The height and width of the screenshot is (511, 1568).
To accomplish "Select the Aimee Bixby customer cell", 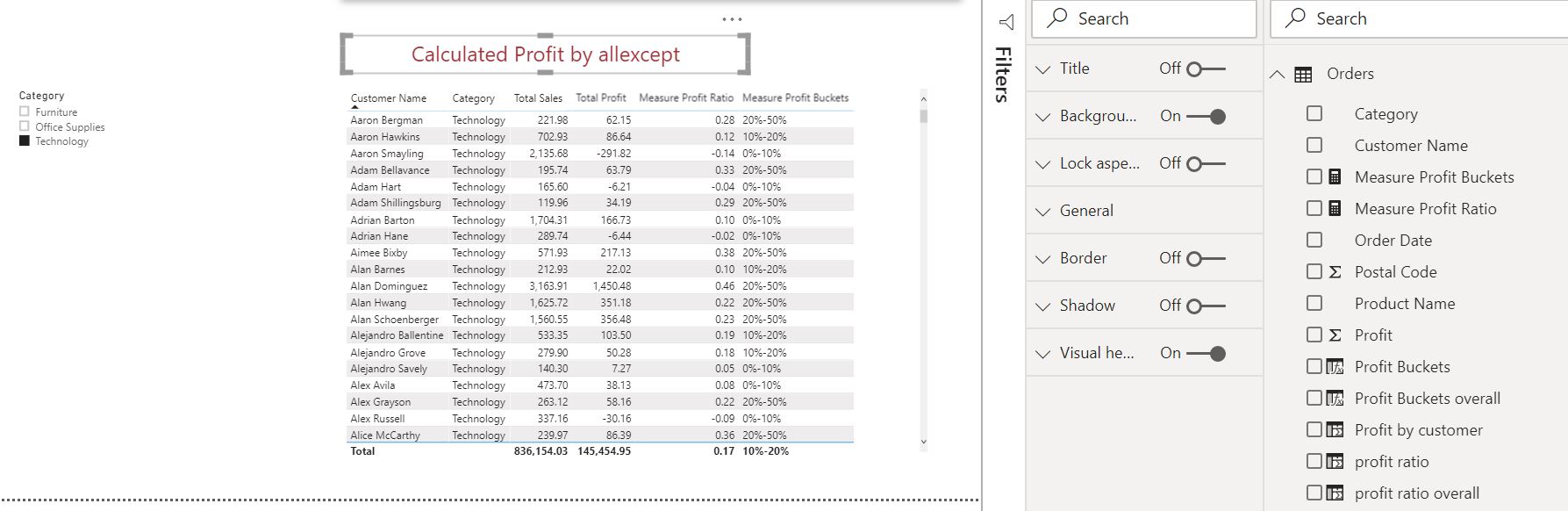I will point(379,253).
